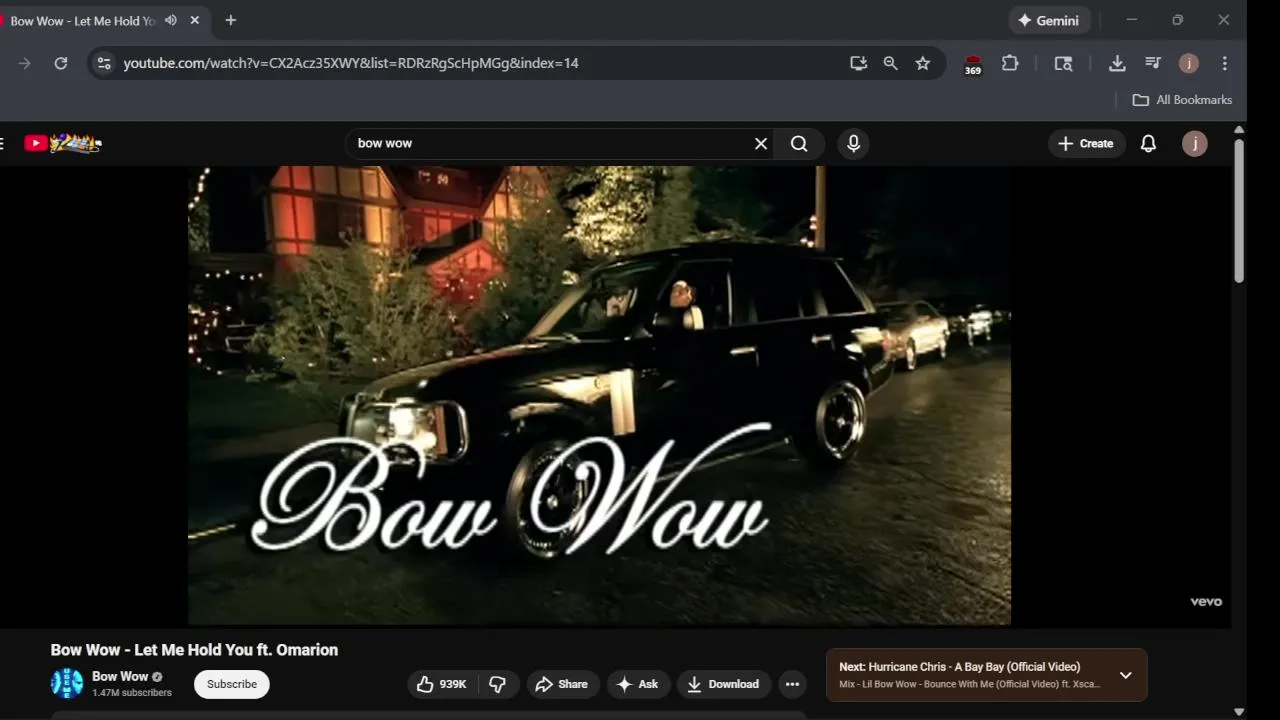Open the zoom magnifier icon in address bar

890,63
